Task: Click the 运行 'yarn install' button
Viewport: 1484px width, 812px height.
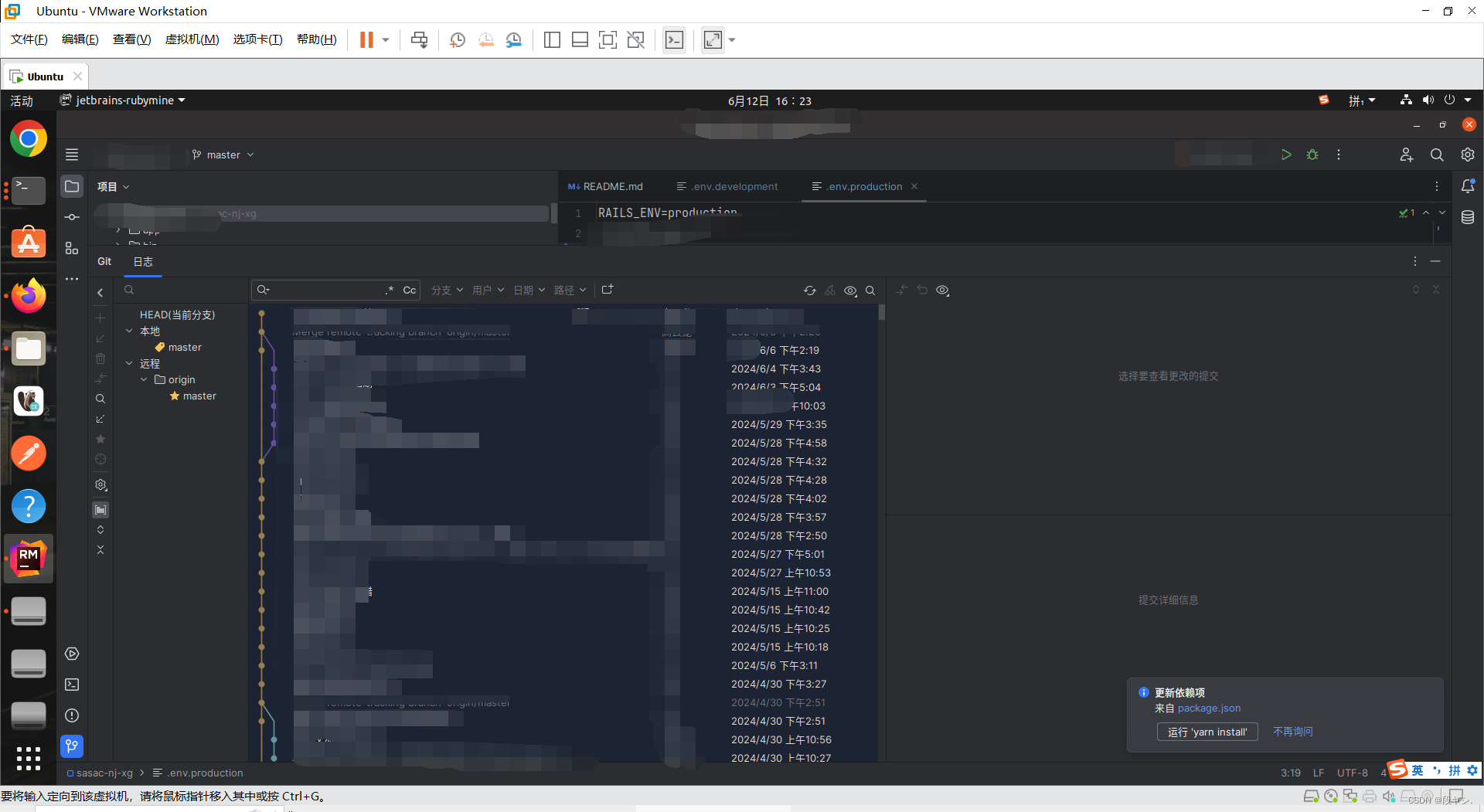Action: pos(1207,732)
